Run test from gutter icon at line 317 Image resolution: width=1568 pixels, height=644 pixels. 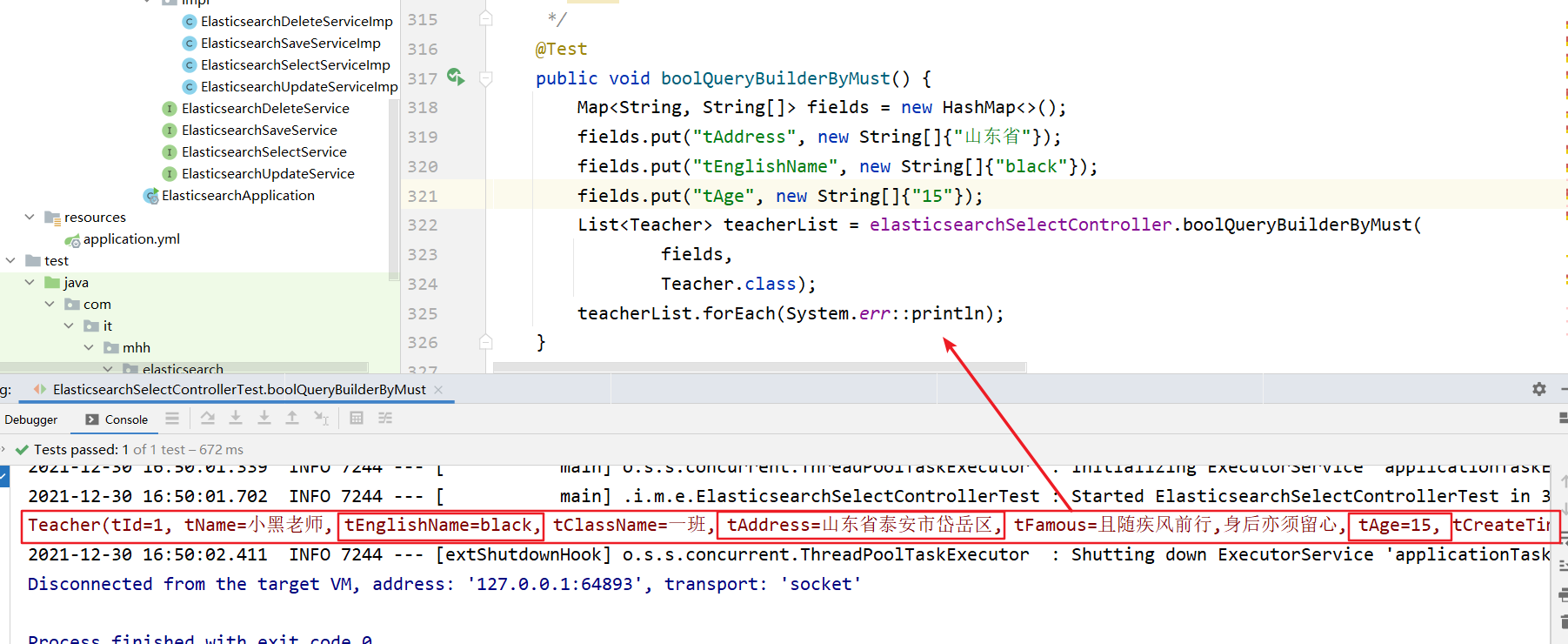(x=456, y=77)
